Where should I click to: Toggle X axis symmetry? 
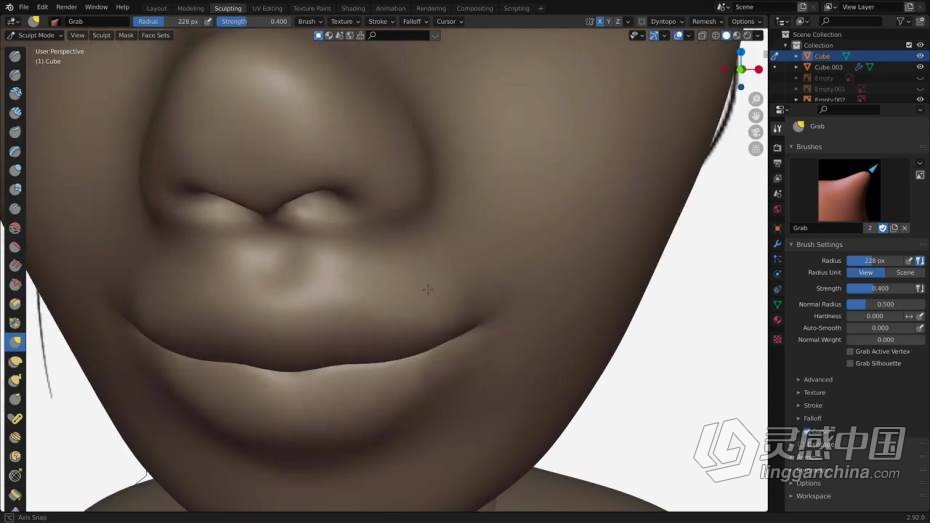click(x=600, y=21)
